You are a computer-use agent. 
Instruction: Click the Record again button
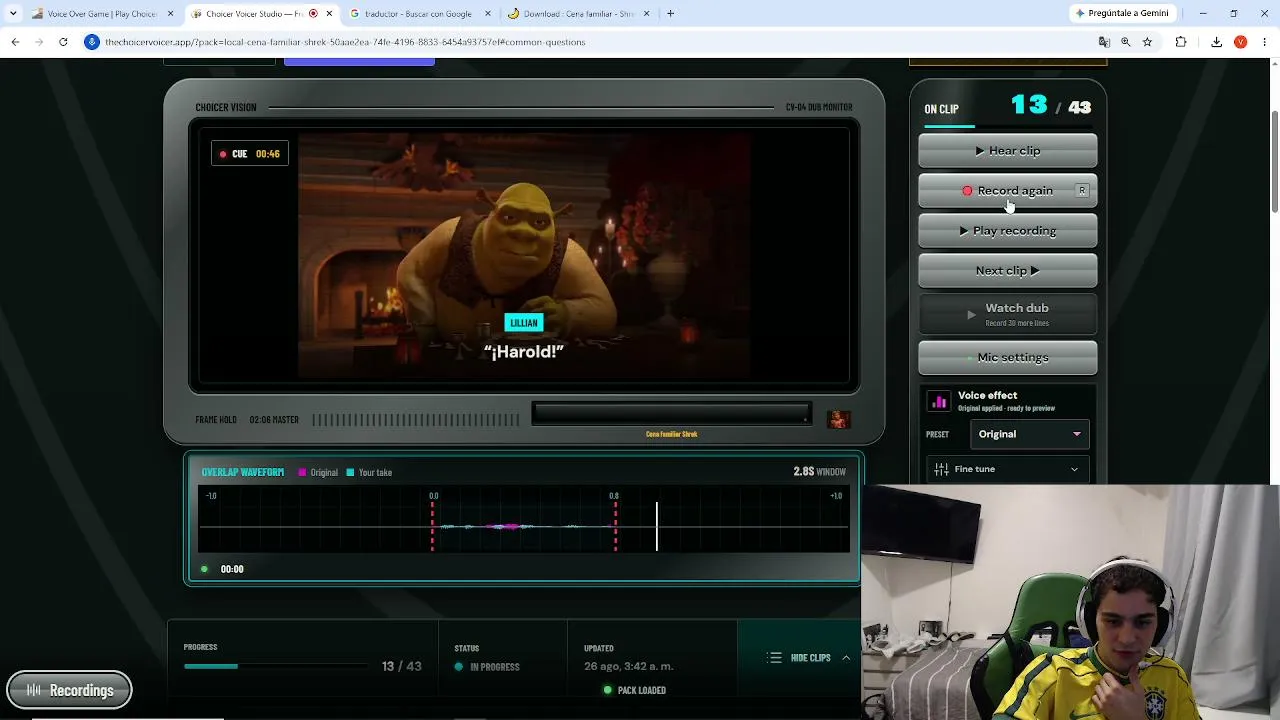1008,191
